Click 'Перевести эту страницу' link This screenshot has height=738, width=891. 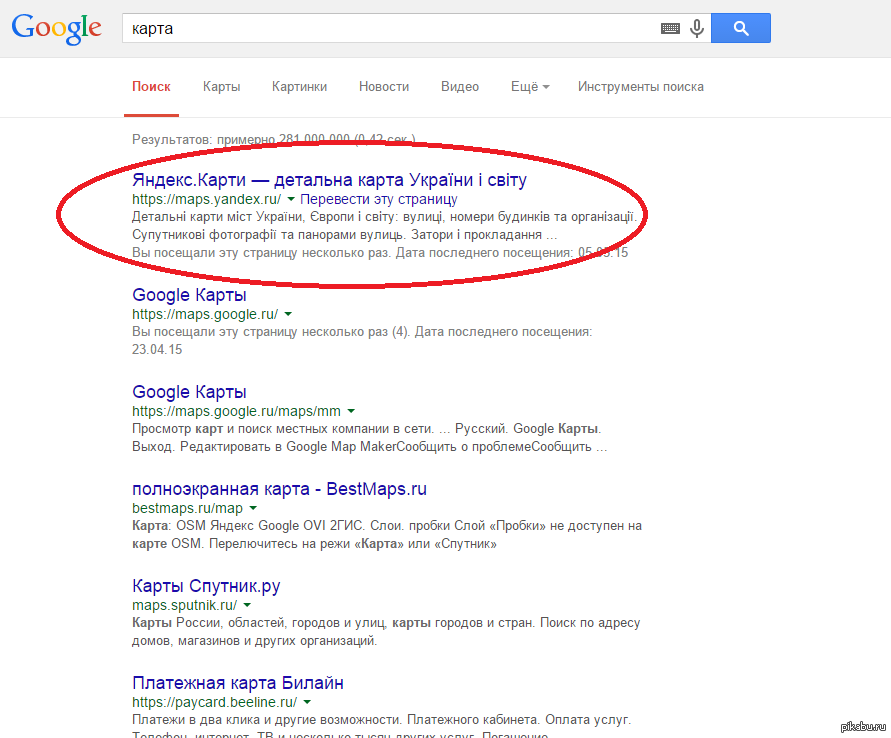click(379, 199)
